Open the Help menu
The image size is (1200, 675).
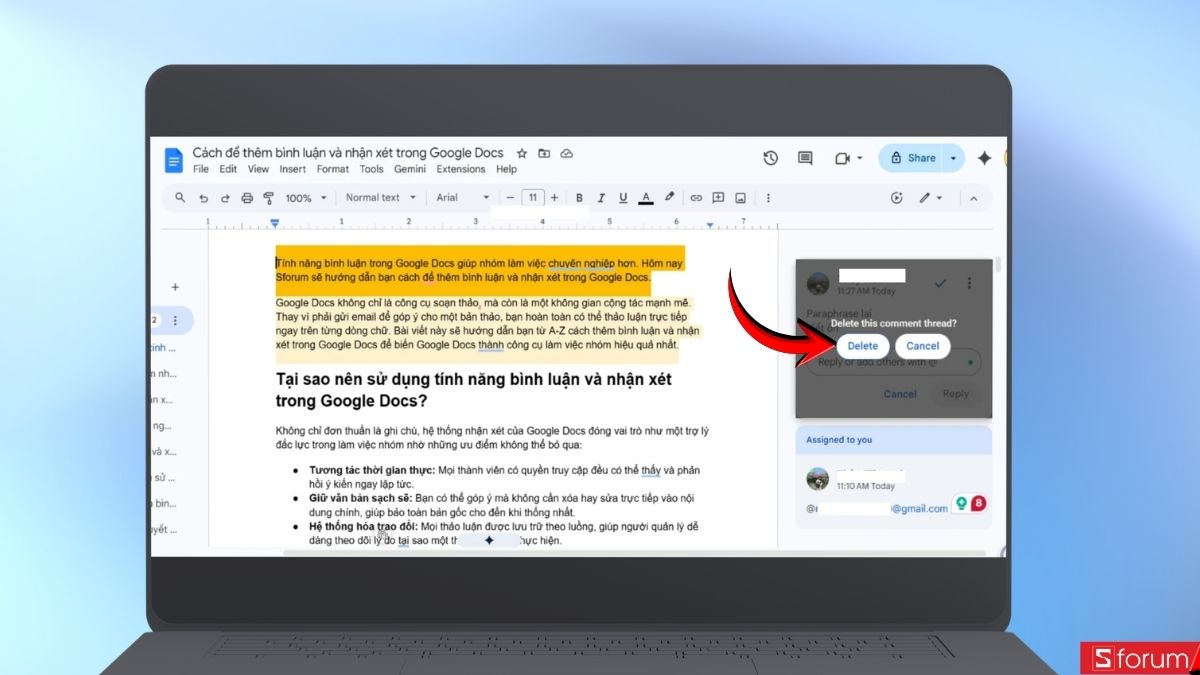tap(507, 169)
